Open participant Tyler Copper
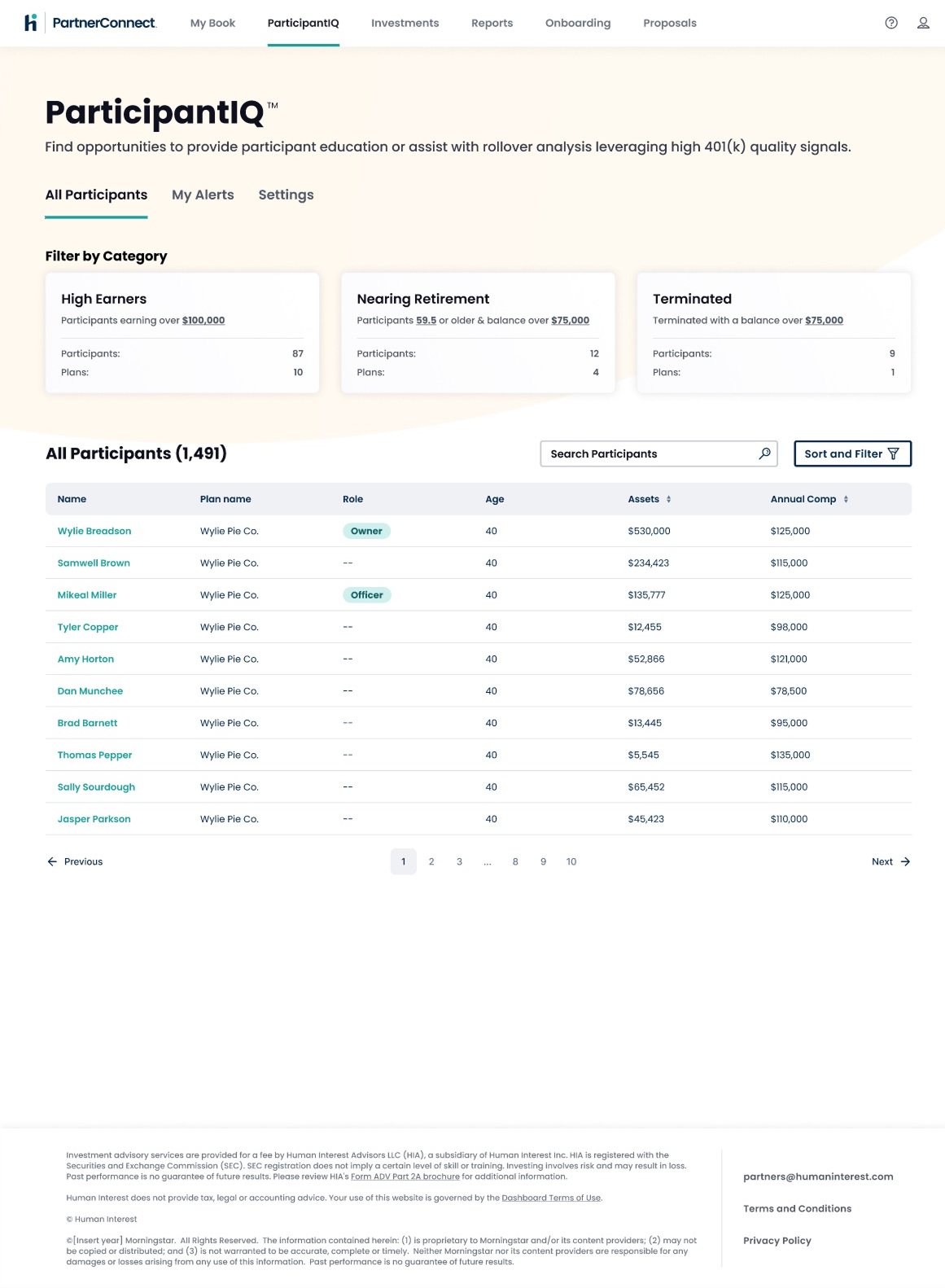This screenshot has width=945, height=1288. (88, 627)
